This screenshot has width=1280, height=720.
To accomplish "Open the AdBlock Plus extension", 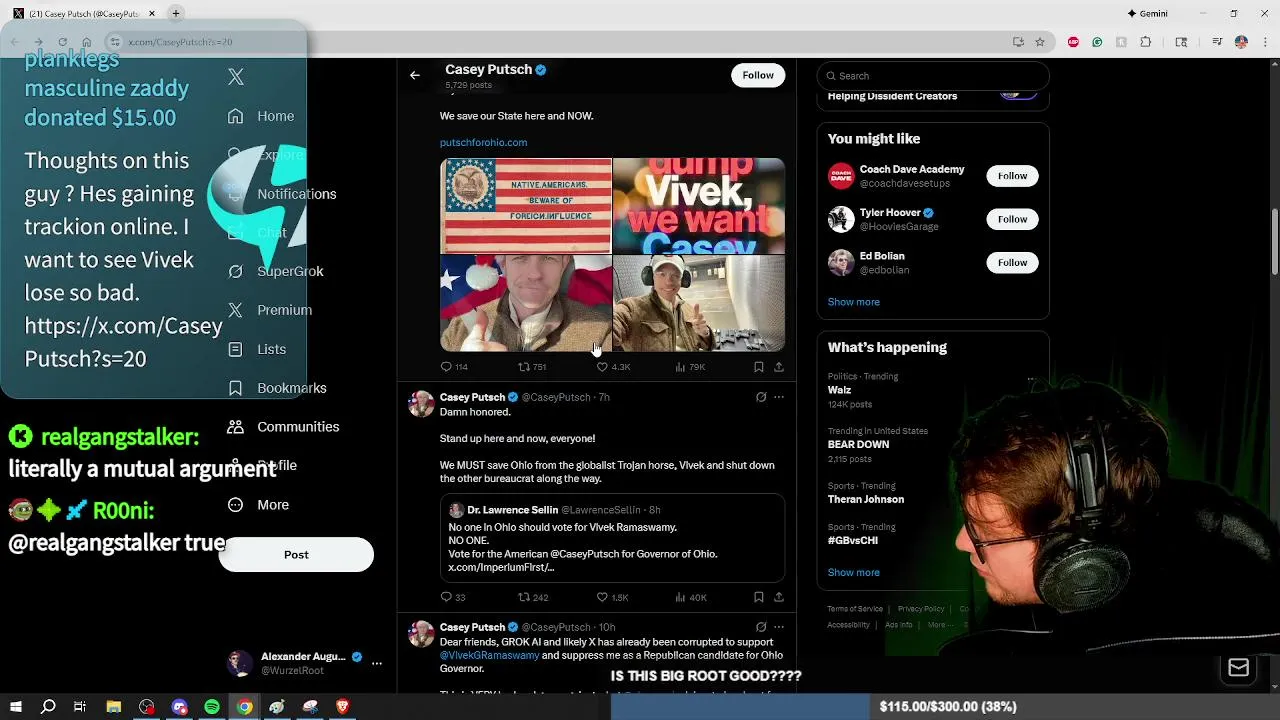I will point(1073,42).
